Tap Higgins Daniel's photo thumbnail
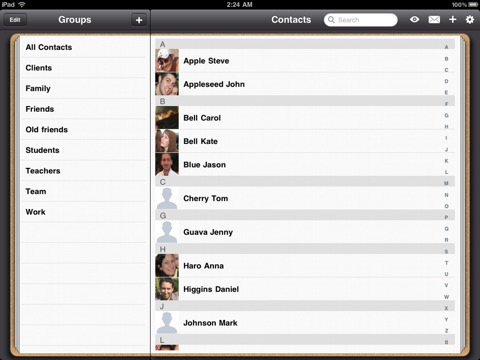480x360 pixels. 167,289
